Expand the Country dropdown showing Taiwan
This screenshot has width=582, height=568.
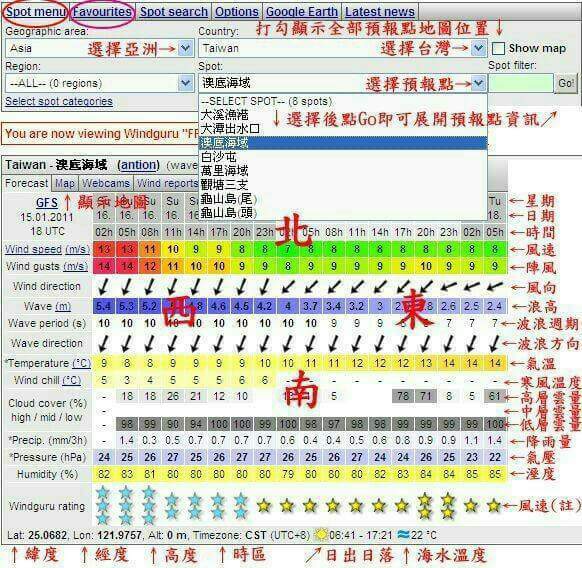[479, 48]
